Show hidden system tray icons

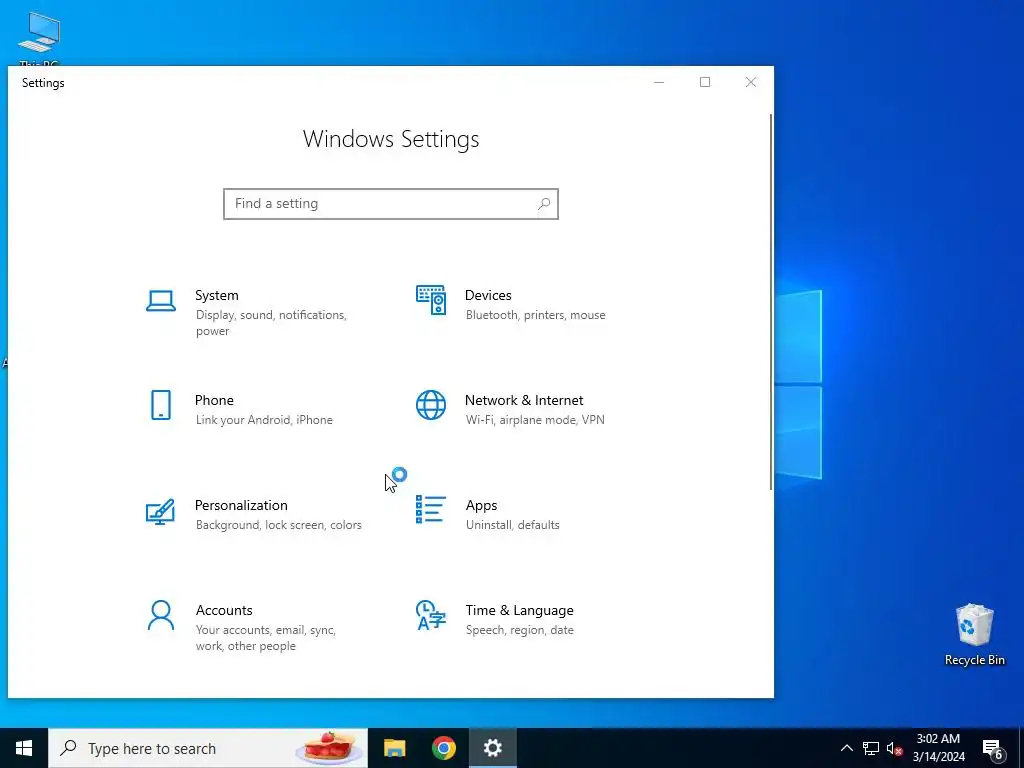(x=846, y=748)
